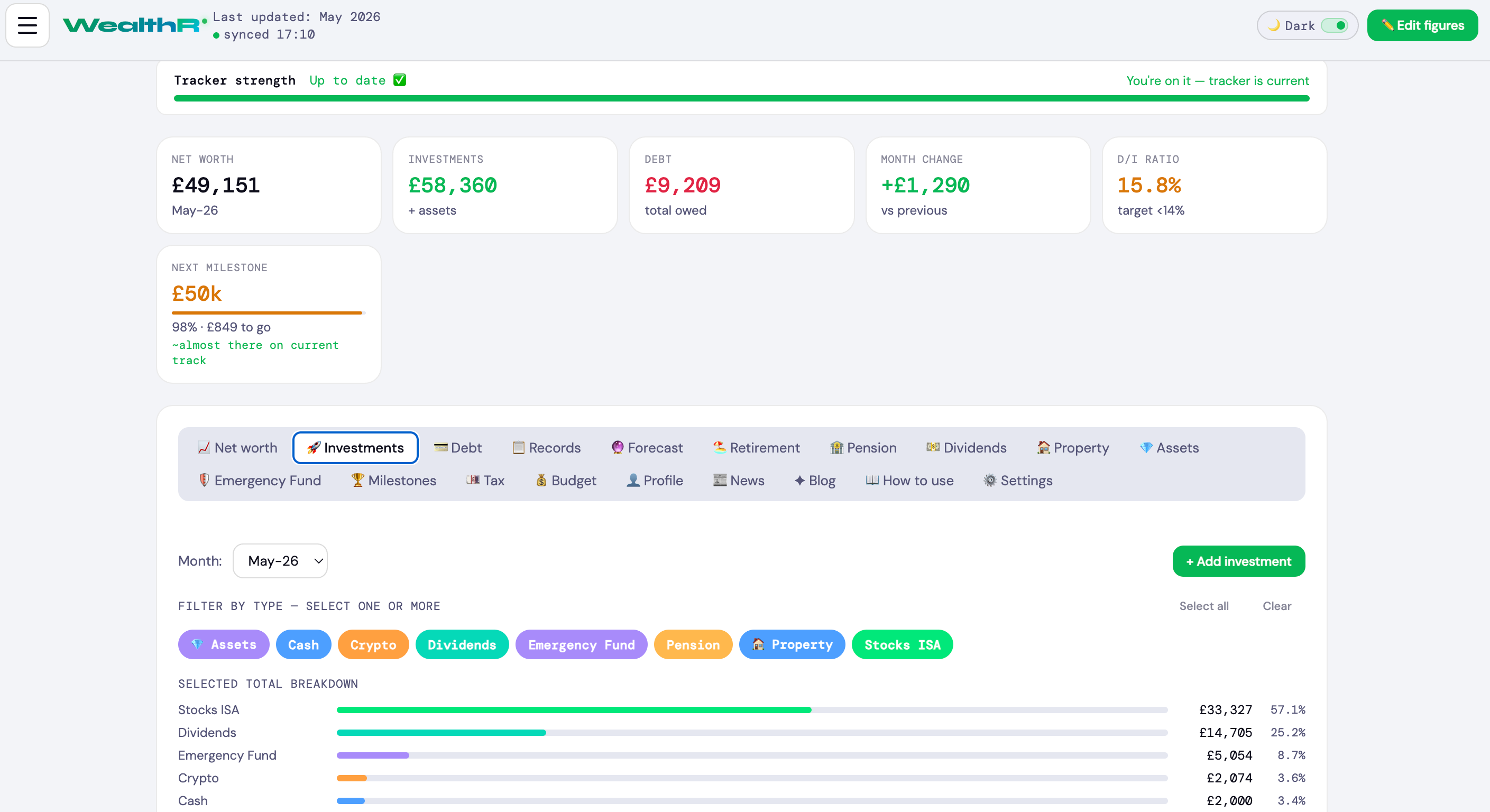Click the Debt card icon
Image resolution: width=1490 pixels, height=812 pixels.
[441, 448]
